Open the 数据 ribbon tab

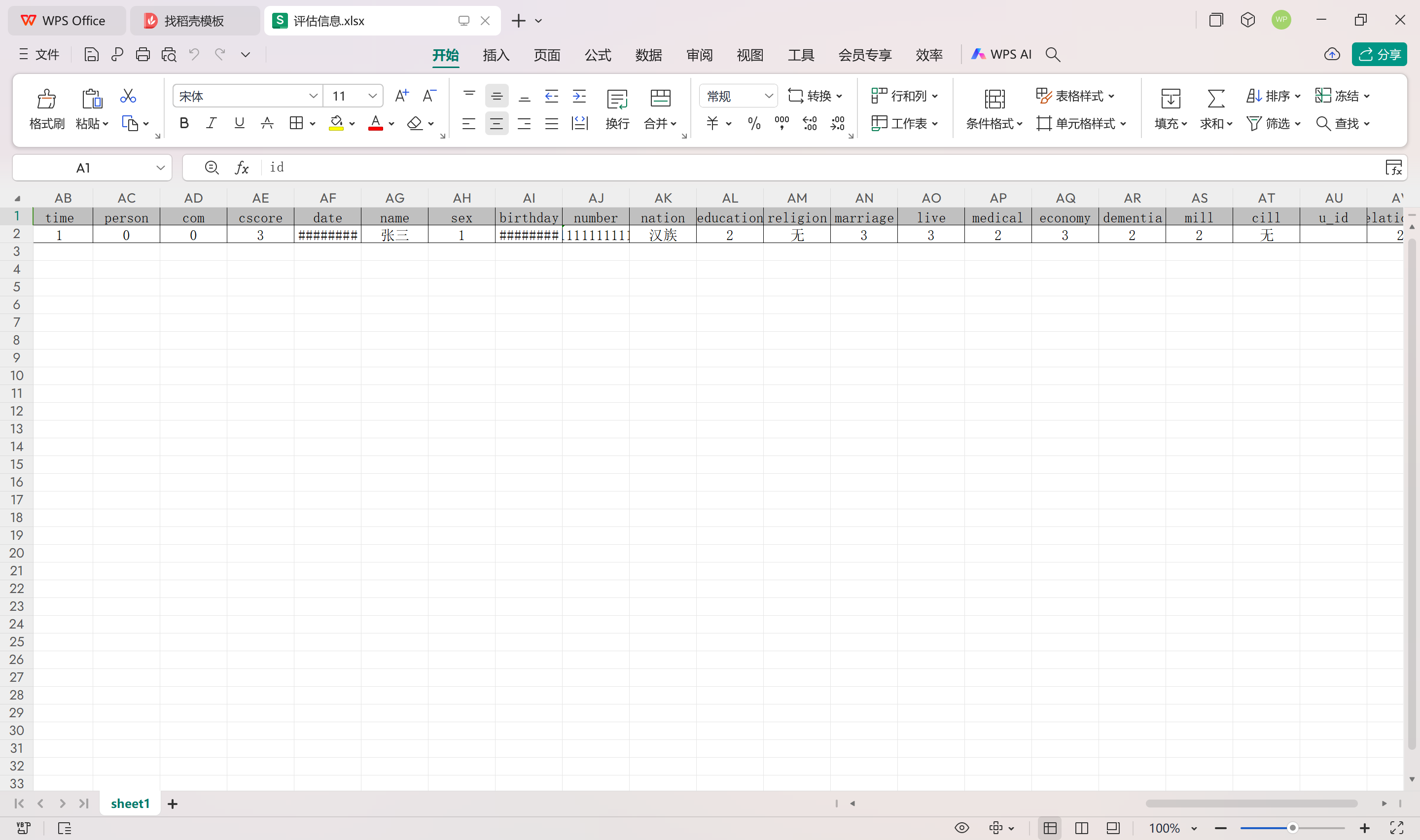click(648, 55)
